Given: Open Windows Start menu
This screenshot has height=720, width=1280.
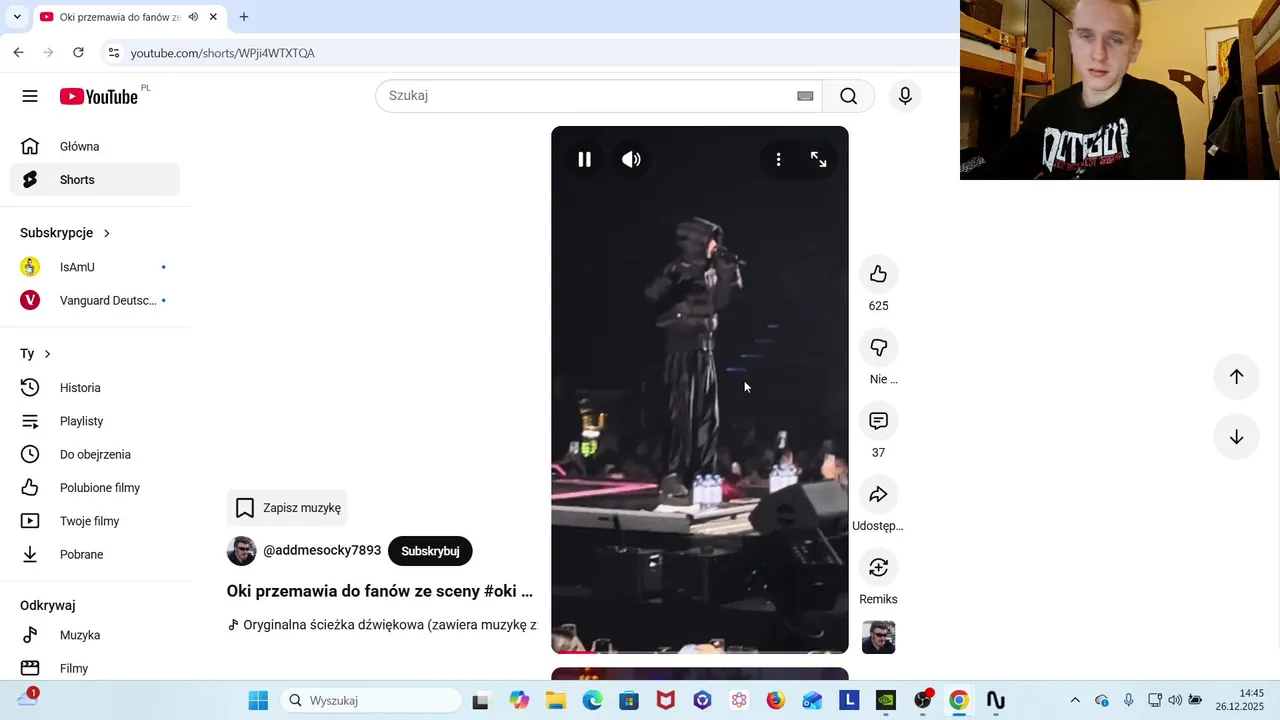Looking at the screenshot, I should (x=258, y=700).
